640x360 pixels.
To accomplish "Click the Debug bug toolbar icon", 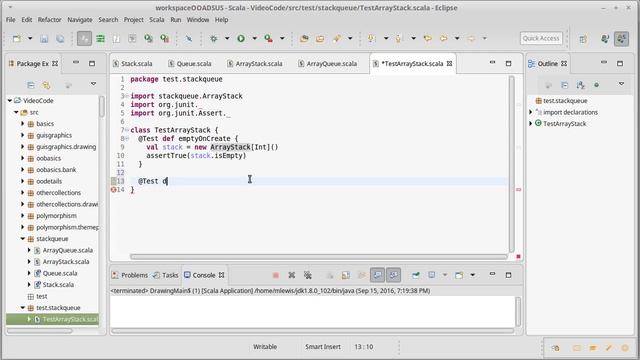I will pos(213,38).
